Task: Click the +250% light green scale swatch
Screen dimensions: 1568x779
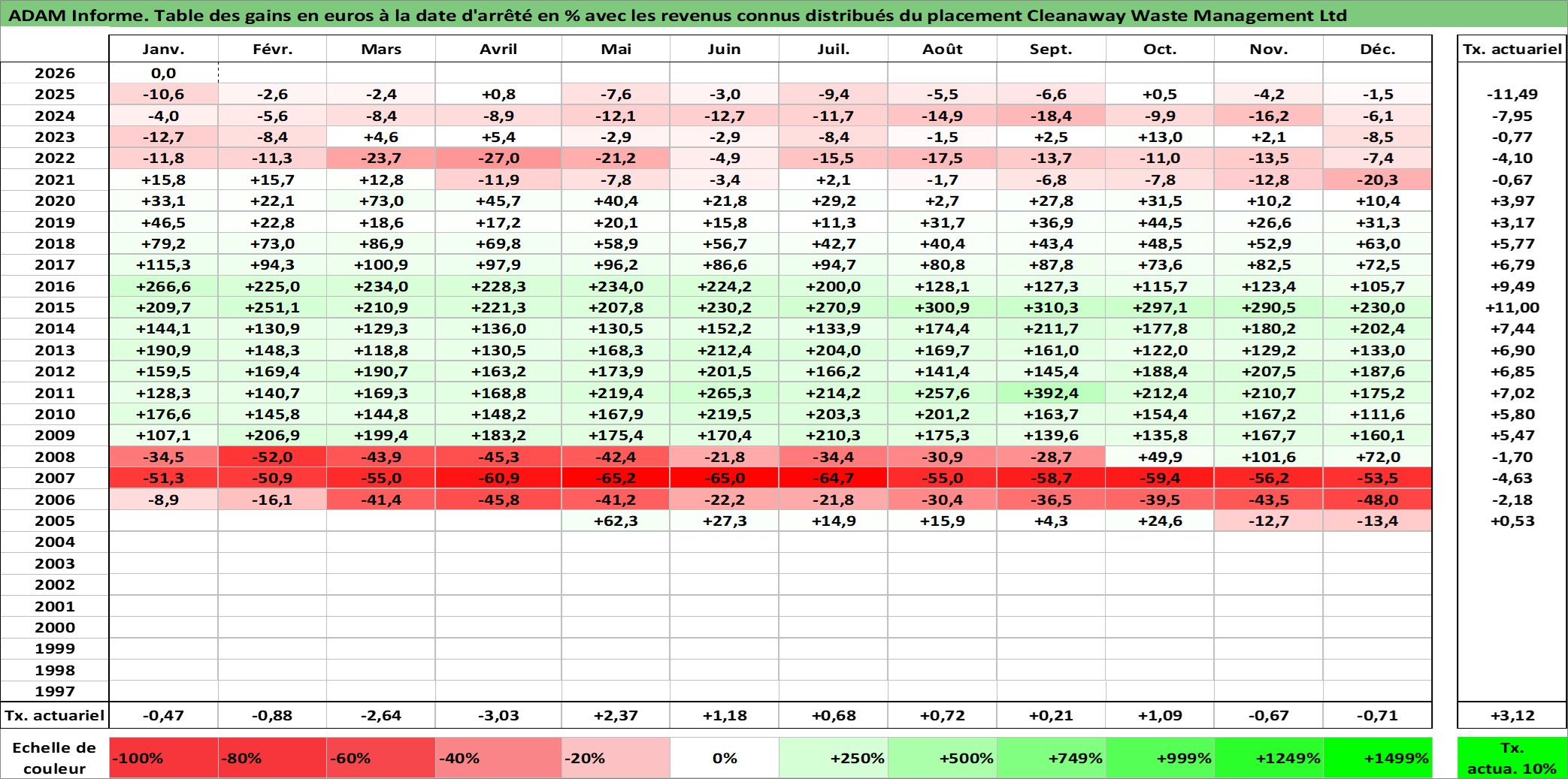Action: coord(834,758)
